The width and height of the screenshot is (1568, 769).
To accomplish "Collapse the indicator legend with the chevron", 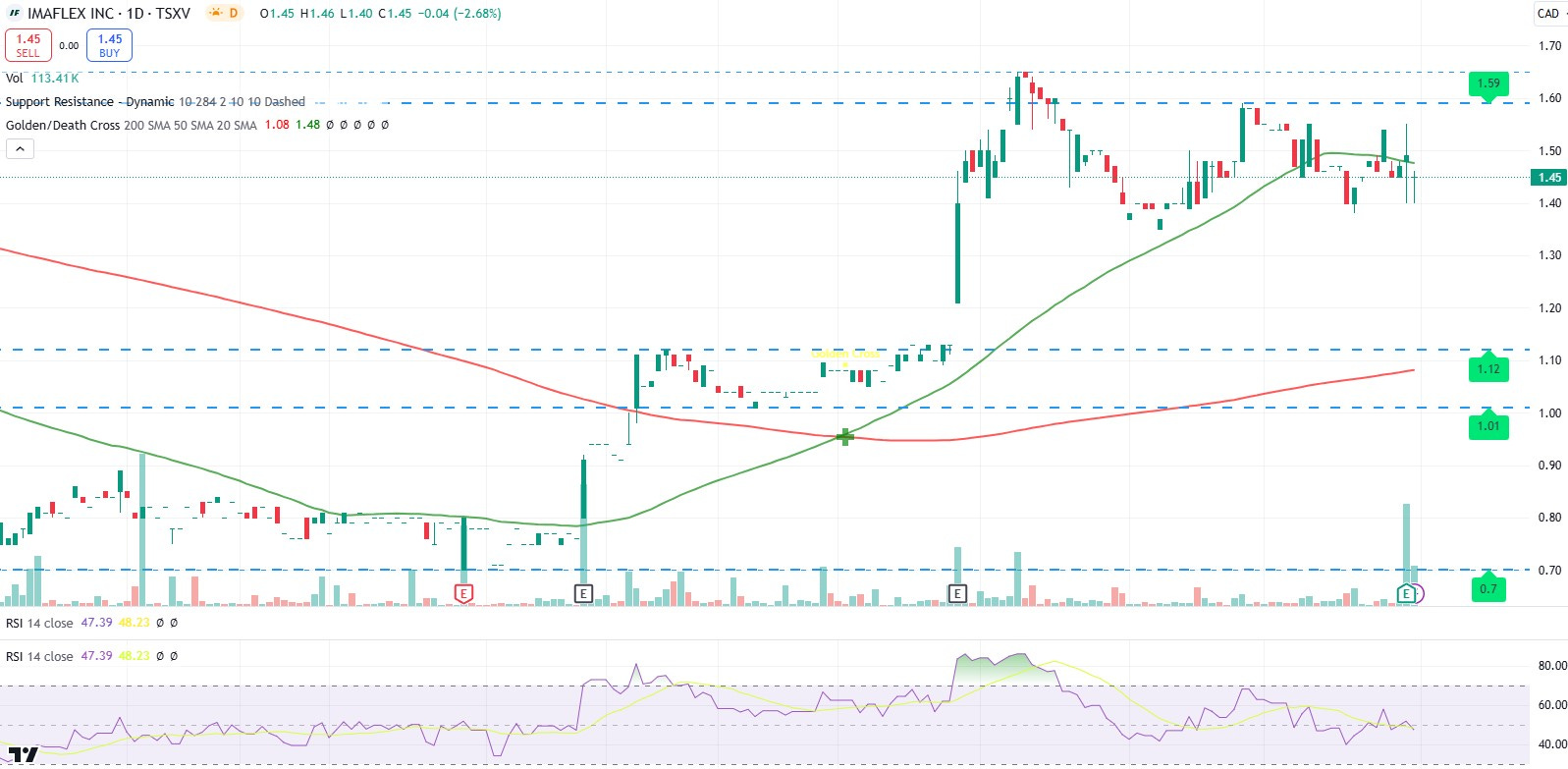I will (20, 148).
